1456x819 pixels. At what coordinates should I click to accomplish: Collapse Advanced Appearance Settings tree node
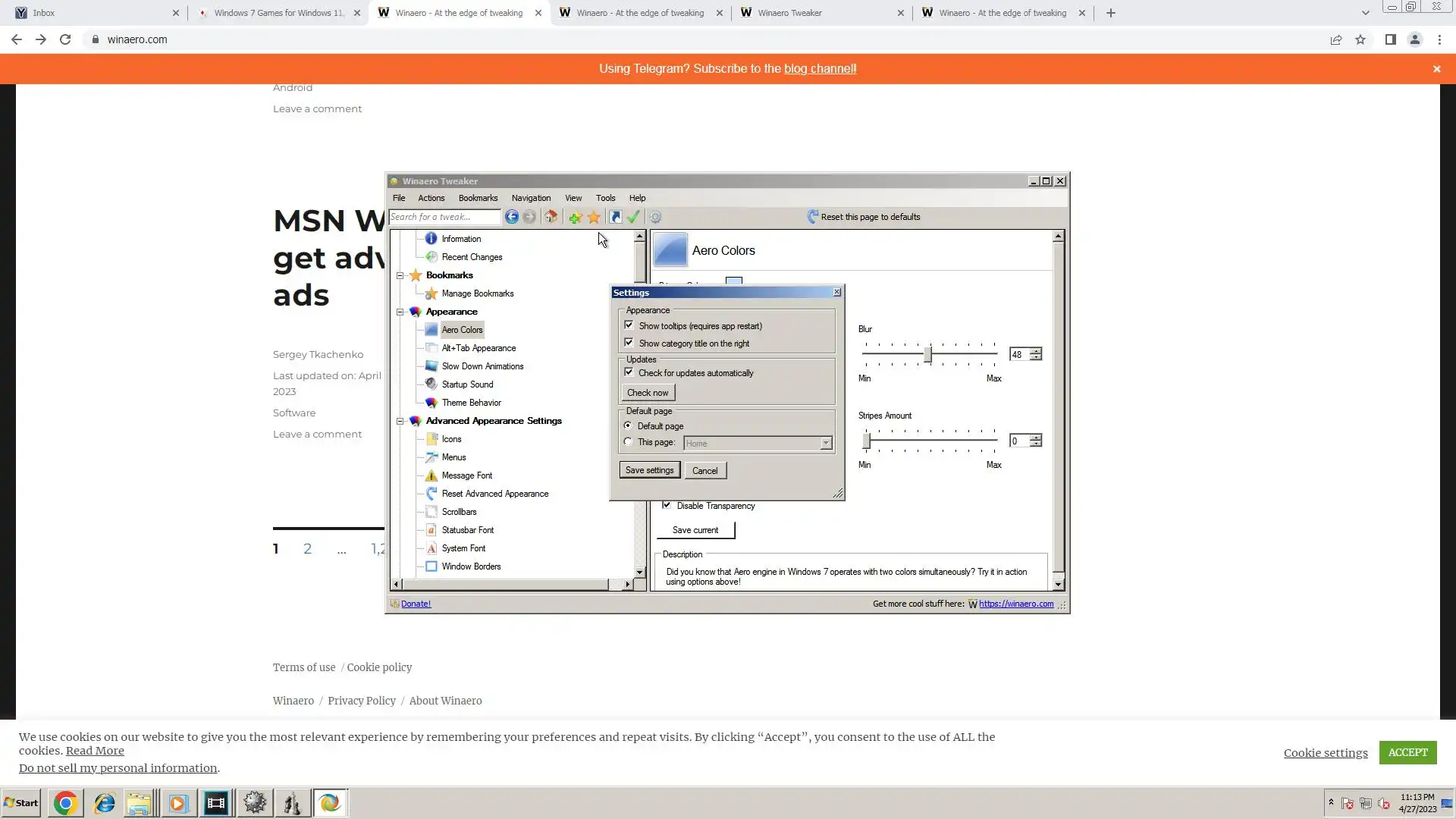click(400, 421)
